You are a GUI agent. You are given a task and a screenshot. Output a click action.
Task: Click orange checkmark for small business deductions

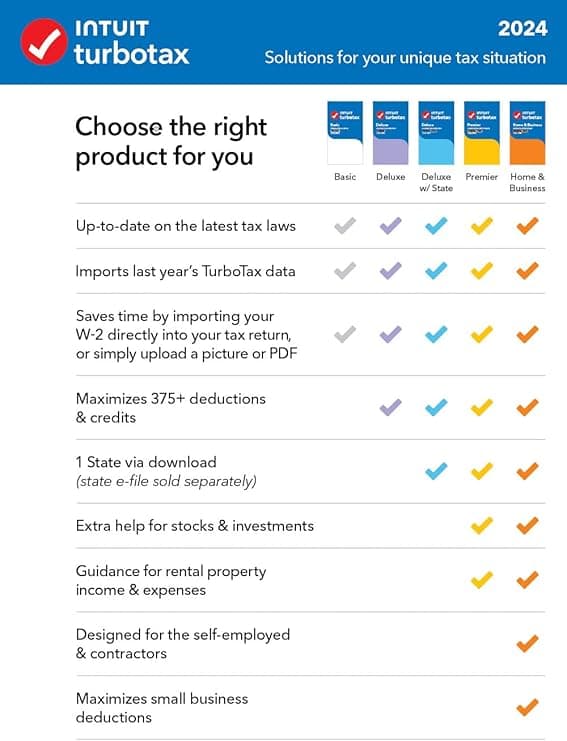point(527,707)
